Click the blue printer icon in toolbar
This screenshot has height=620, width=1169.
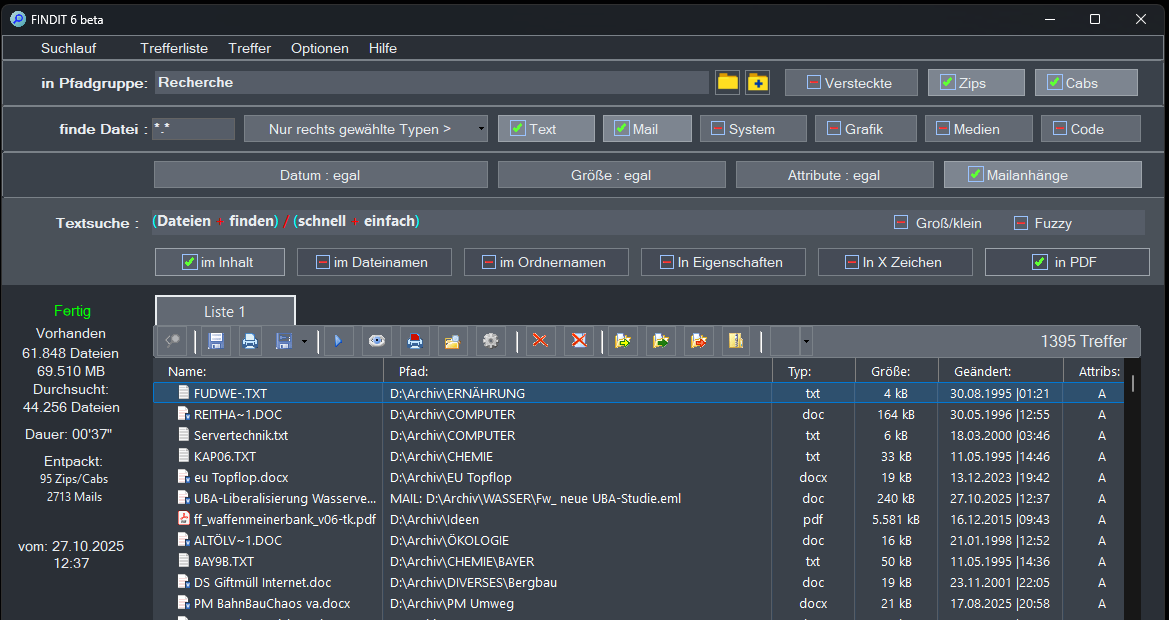pyautogui.click(x=249, y=341)
